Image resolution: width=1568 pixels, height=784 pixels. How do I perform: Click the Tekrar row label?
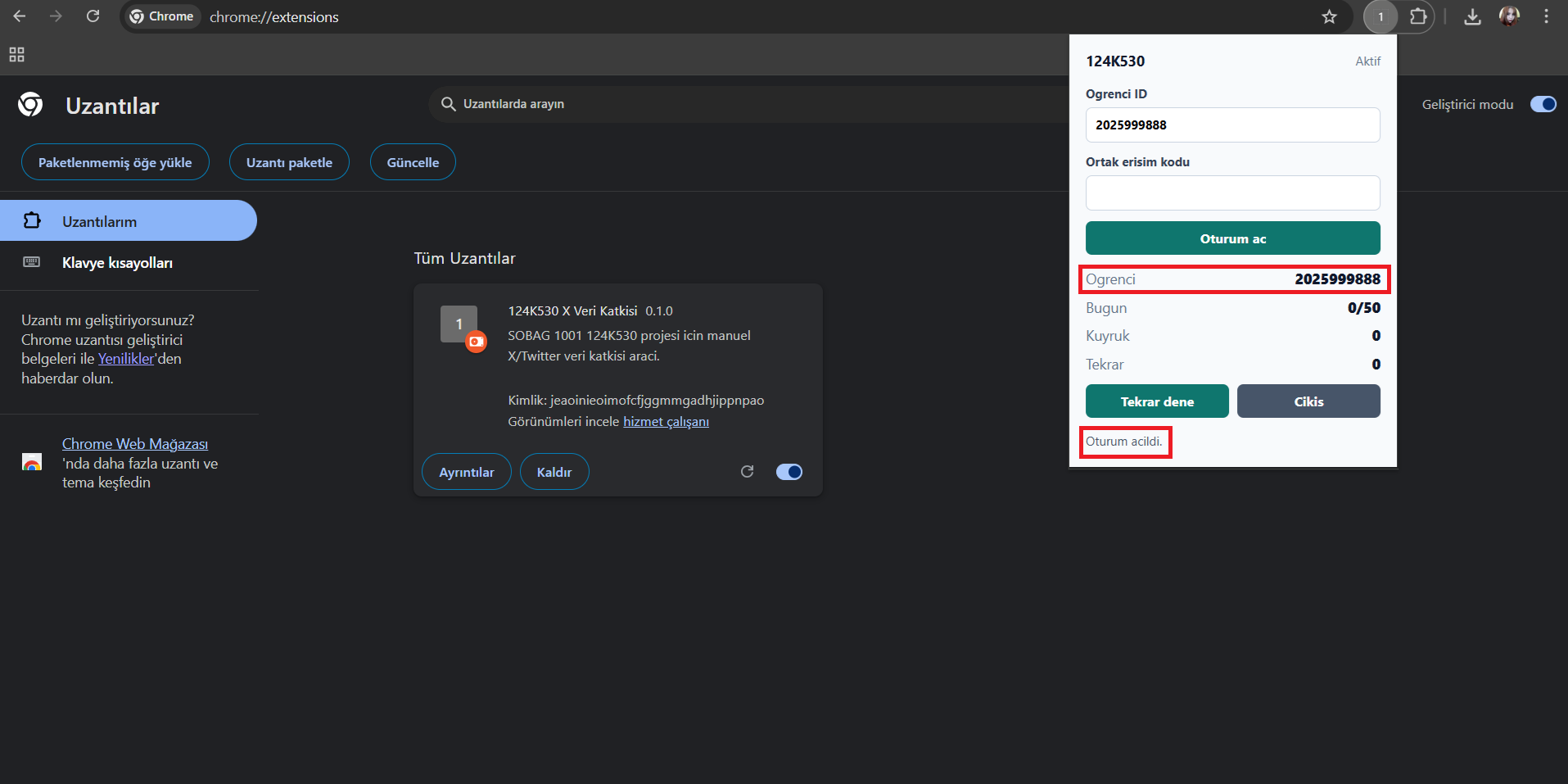[1105, 365]
